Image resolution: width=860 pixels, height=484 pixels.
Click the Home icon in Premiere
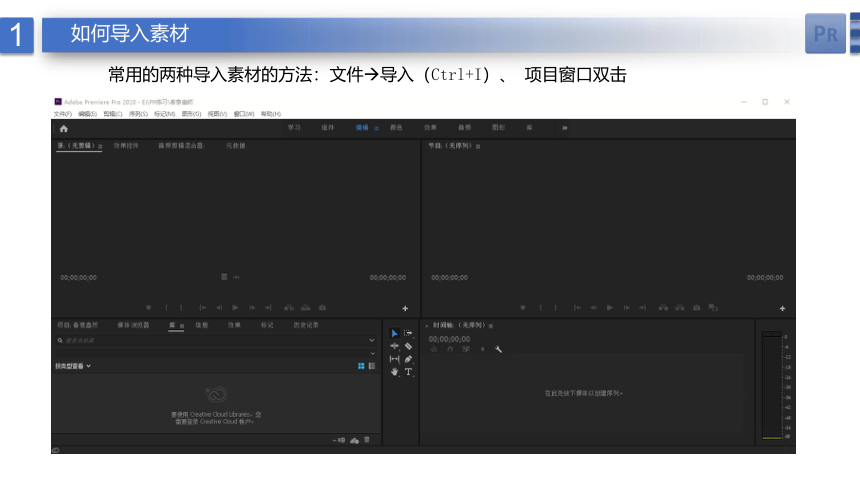click(64, 129)
